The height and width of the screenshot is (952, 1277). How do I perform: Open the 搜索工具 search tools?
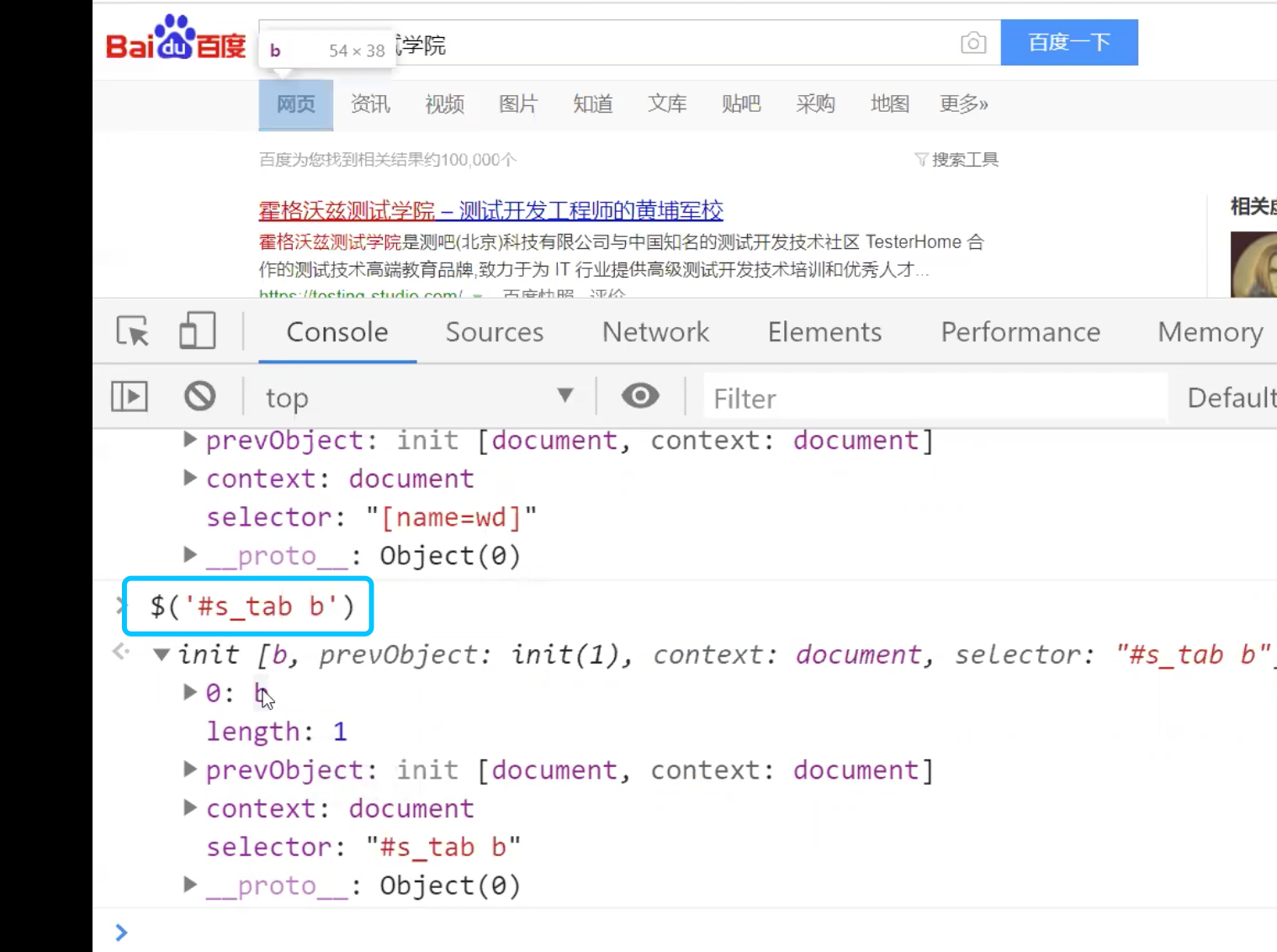[x=956, y=160]
